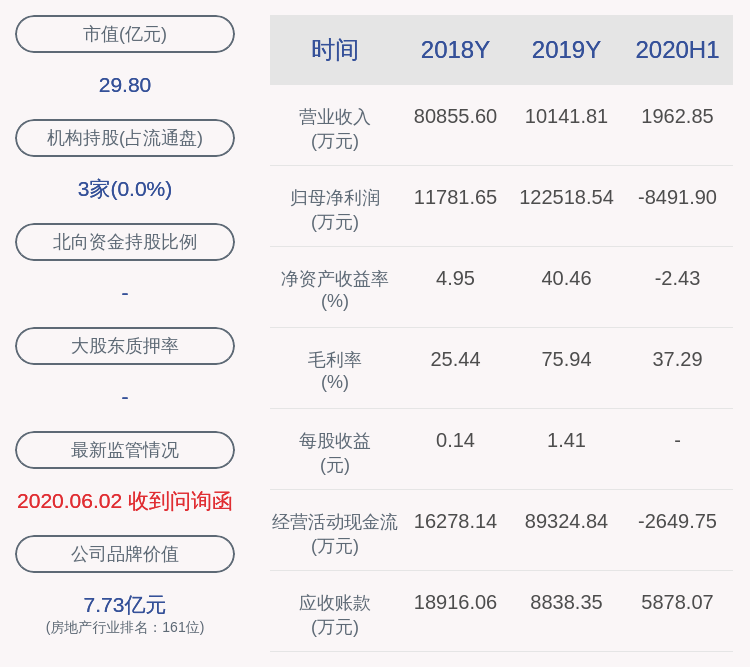Click the 市值(亿元) pill button
The height and width of the screenshot is (667, 750).
tap(125, 34)
